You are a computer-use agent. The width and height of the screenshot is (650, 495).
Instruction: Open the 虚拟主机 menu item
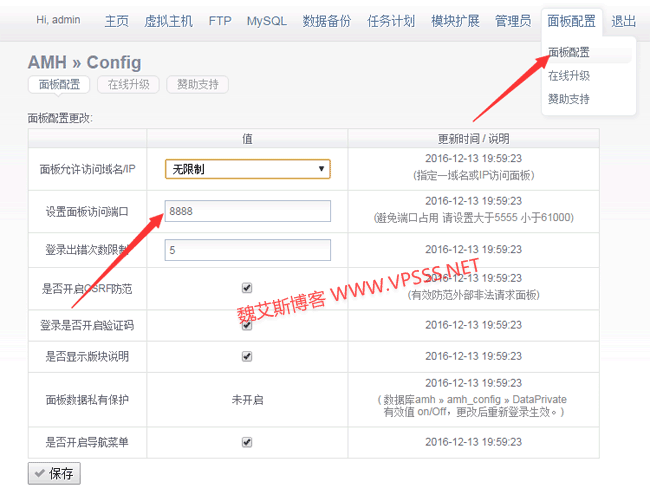[x=169, y=21]
